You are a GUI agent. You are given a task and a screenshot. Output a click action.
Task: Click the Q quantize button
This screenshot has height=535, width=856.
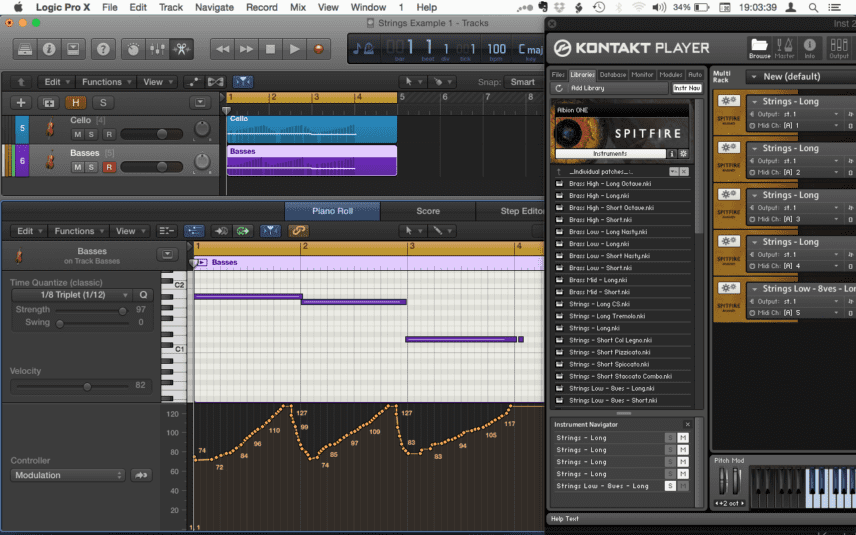tap(143, 295)
